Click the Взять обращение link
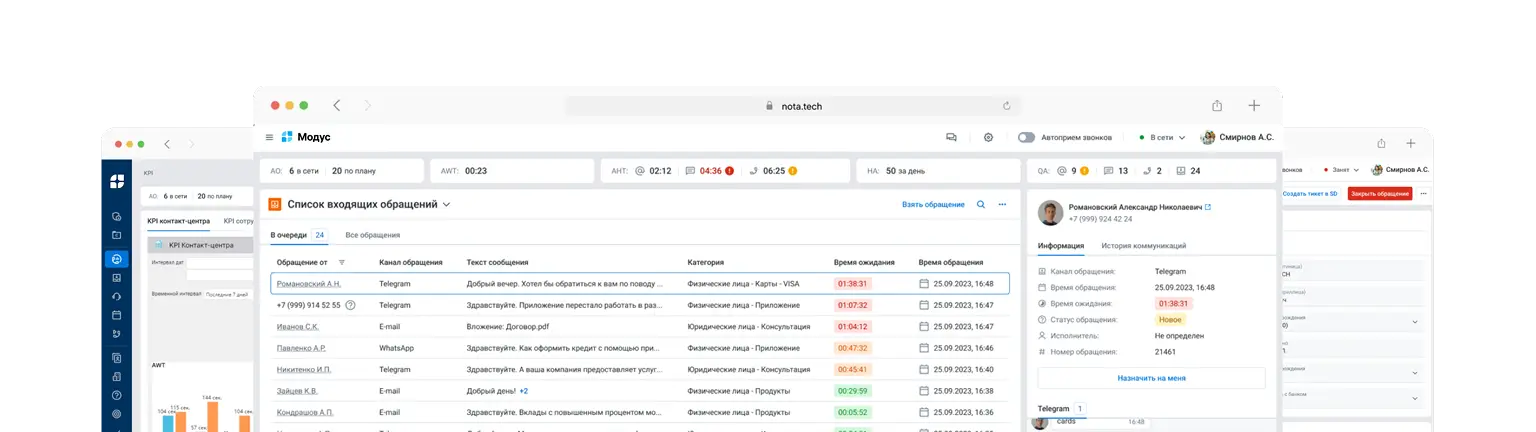The image size is (1536, 432). tap(933, 204)
